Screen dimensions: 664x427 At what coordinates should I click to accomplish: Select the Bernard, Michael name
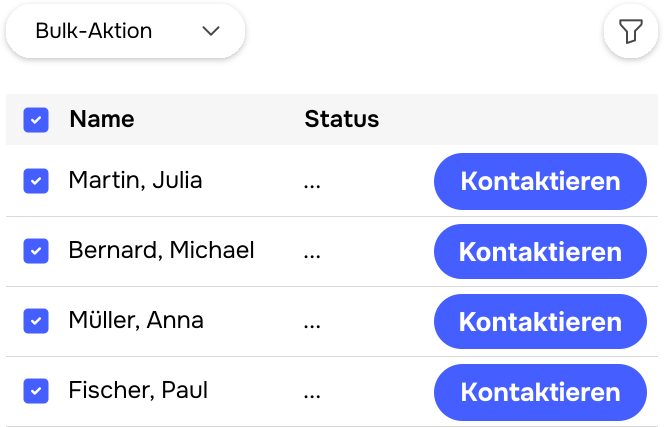[162, 251]
